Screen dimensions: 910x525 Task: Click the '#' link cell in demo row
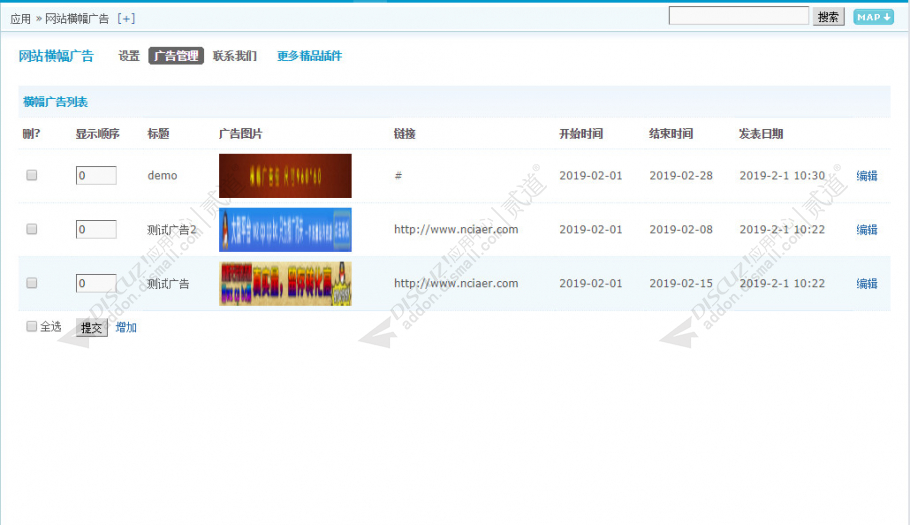[398, 175]
